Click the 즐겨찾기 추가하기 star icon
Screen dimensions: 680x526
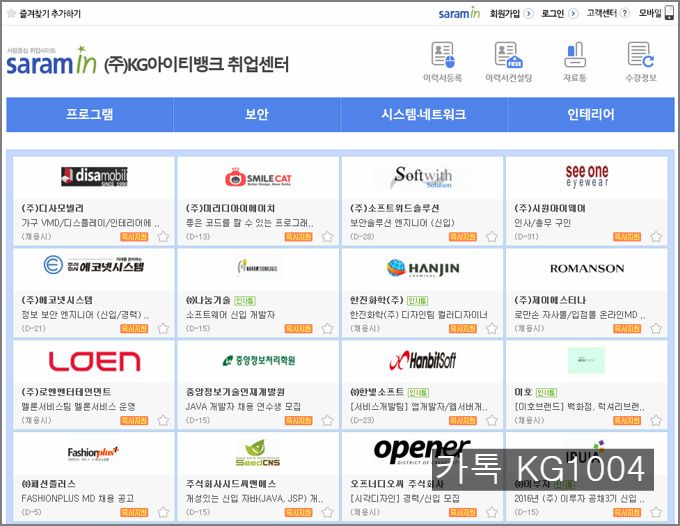[11, 13]
